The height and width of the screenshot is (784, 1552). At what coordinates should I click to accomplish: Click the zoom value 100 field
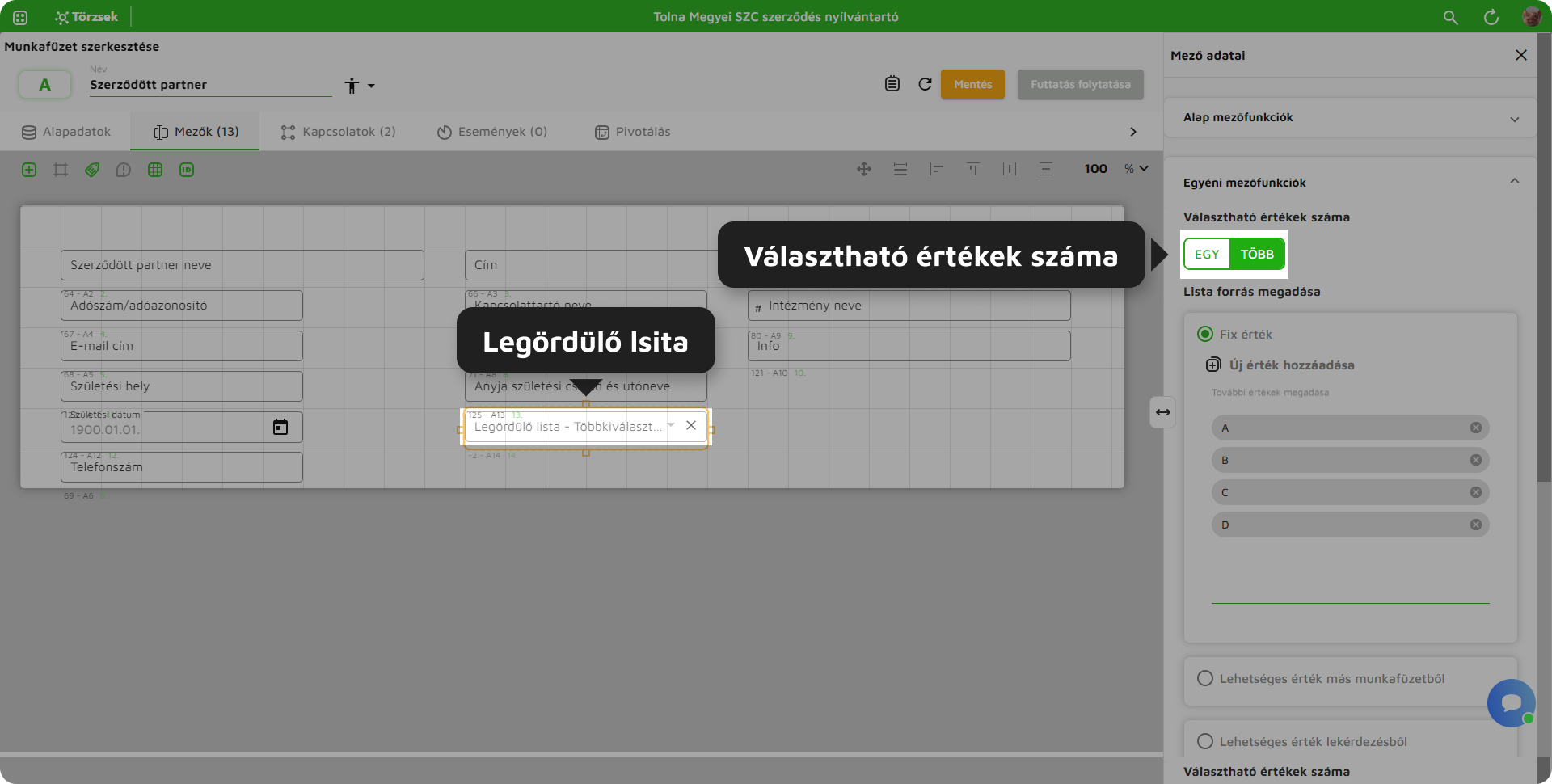pyautogui.click(x=1095, y=169)
